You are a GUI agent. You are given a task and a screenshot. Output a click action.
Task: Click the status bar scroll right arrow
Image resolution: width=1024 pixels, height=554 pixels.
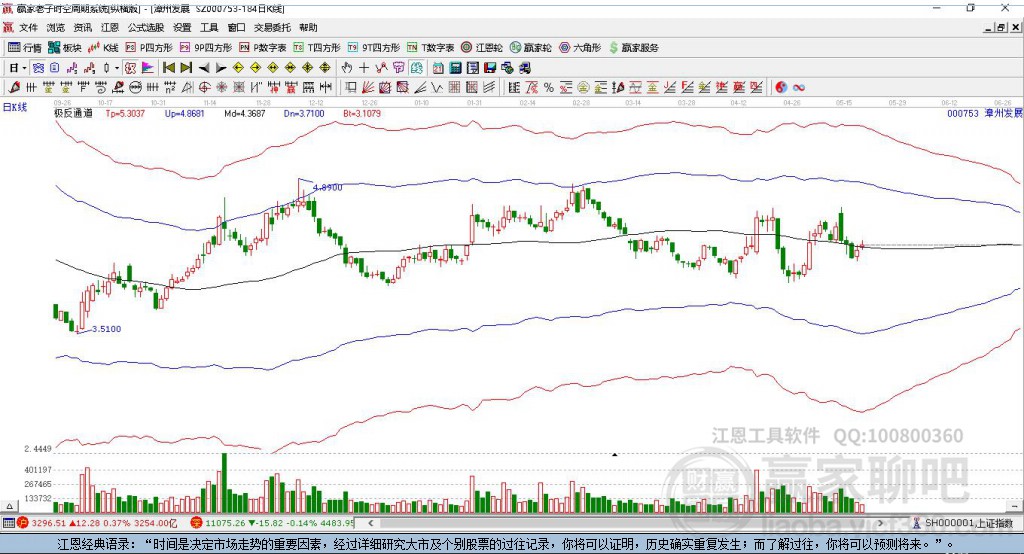coord(880,523)
